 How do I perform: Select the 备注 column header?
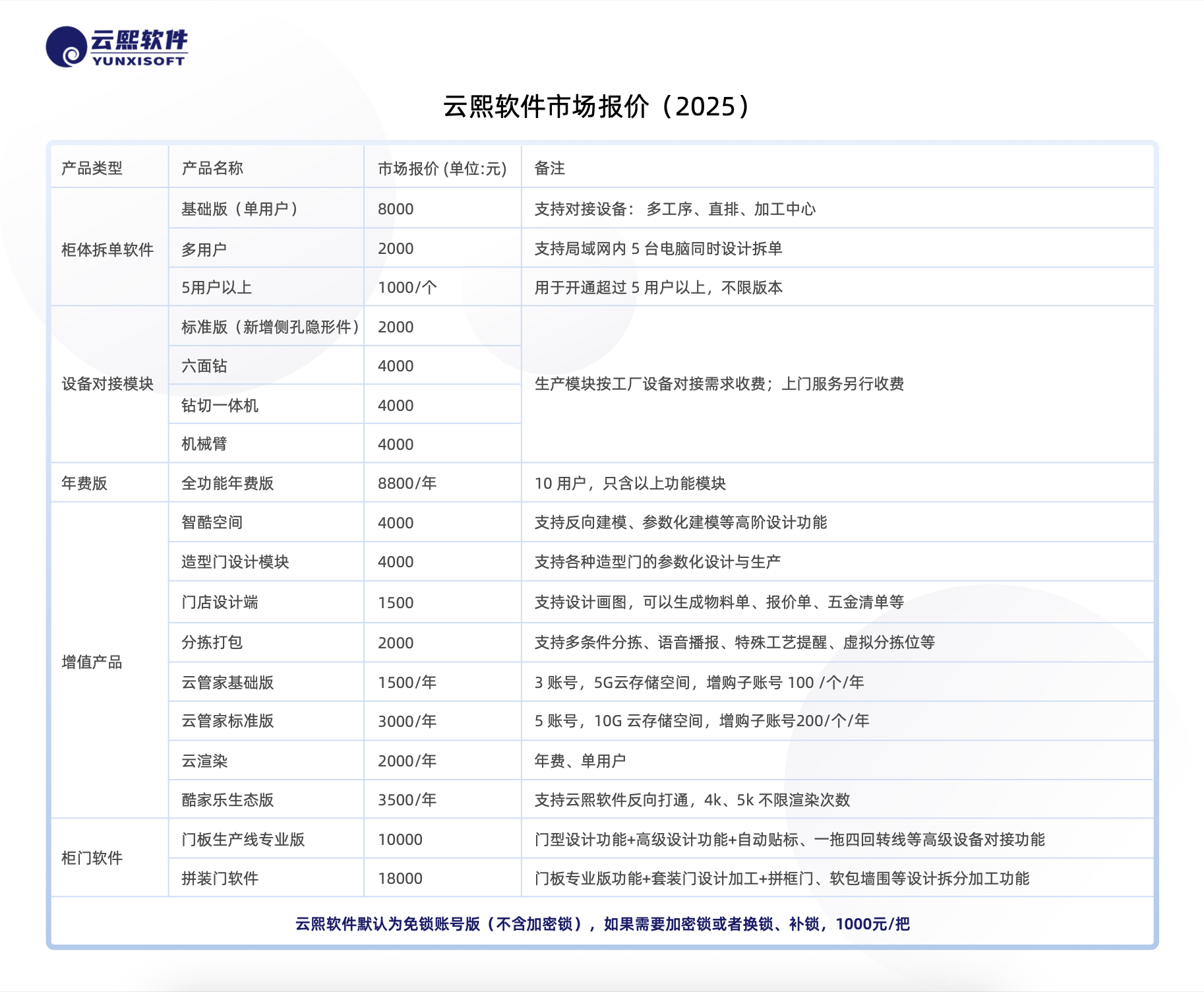[550, 168]
